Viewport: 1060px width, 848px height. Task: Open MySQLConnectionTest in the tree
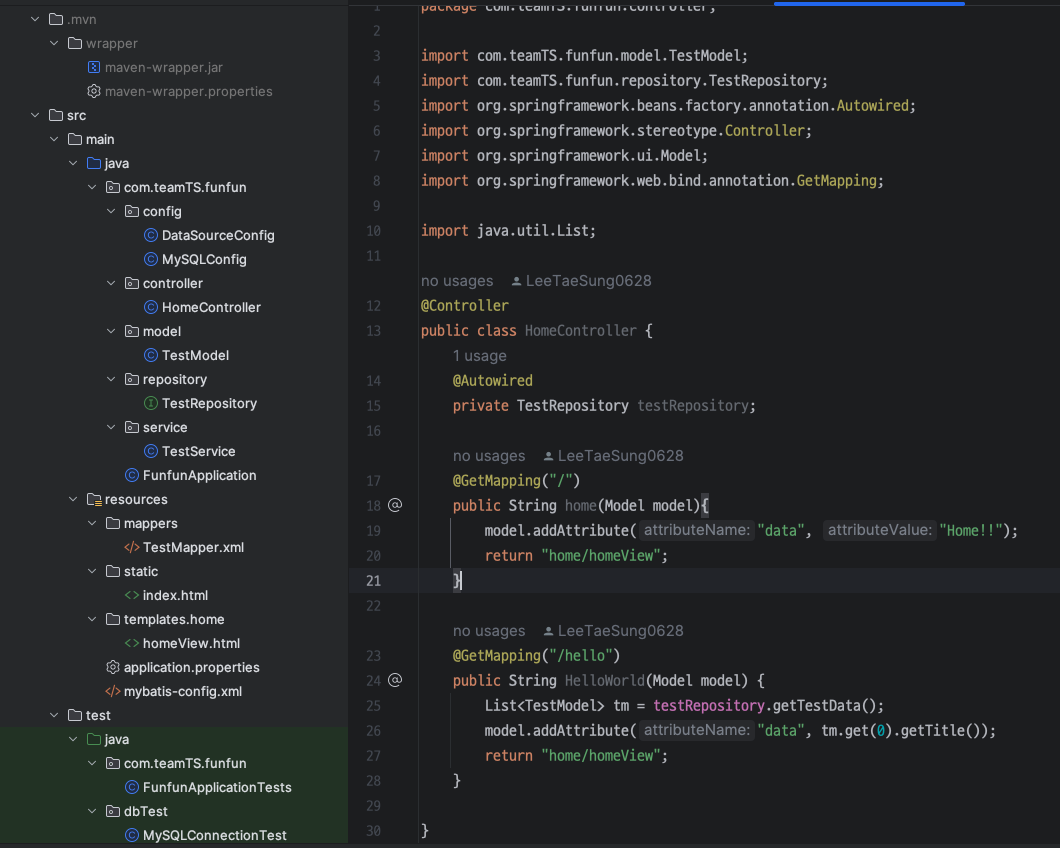tap(214, 835)
